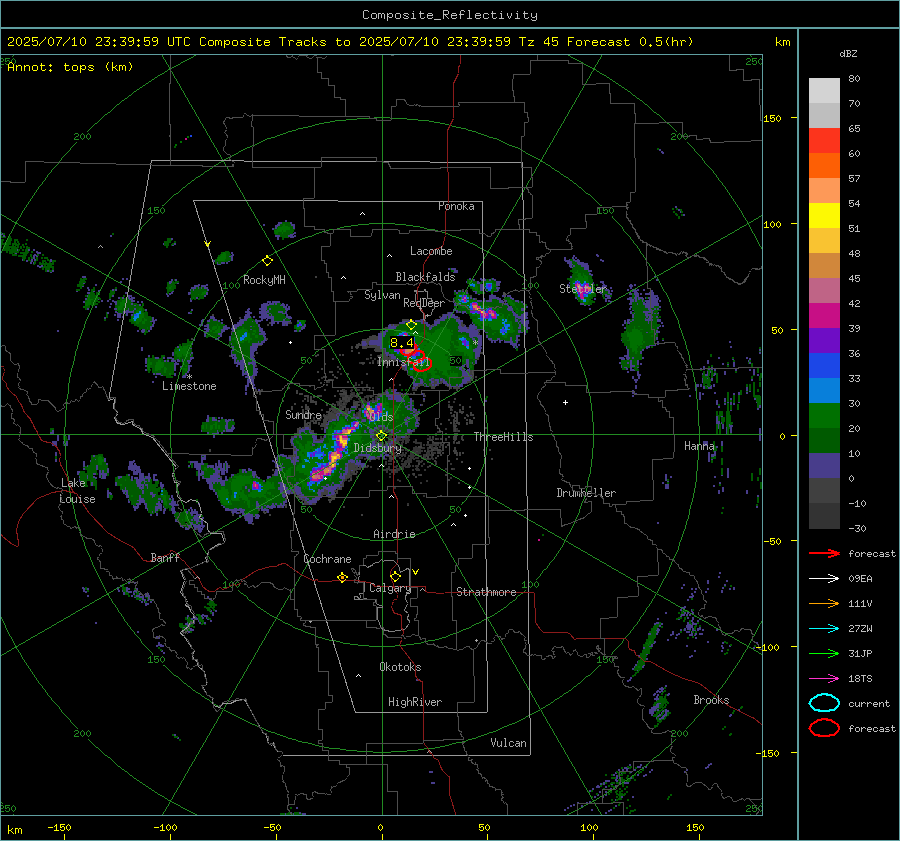This screenshot has height=841, width=900.
Task: Click the -150 tick on bottom axis
Action: pyautogui.click(x=59, y=827)
